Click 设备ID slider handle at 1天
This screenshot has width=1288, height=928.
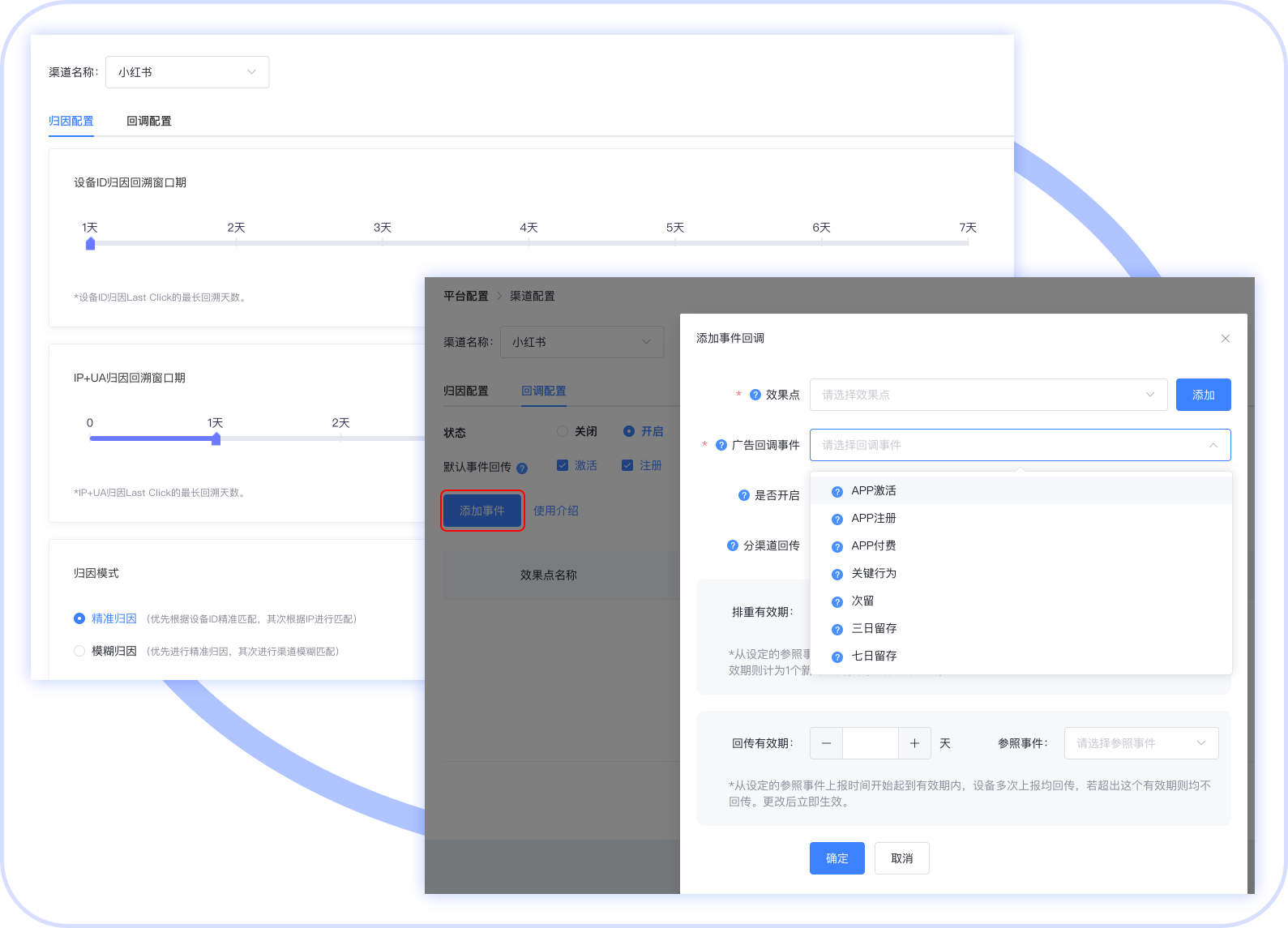point(90,243)
